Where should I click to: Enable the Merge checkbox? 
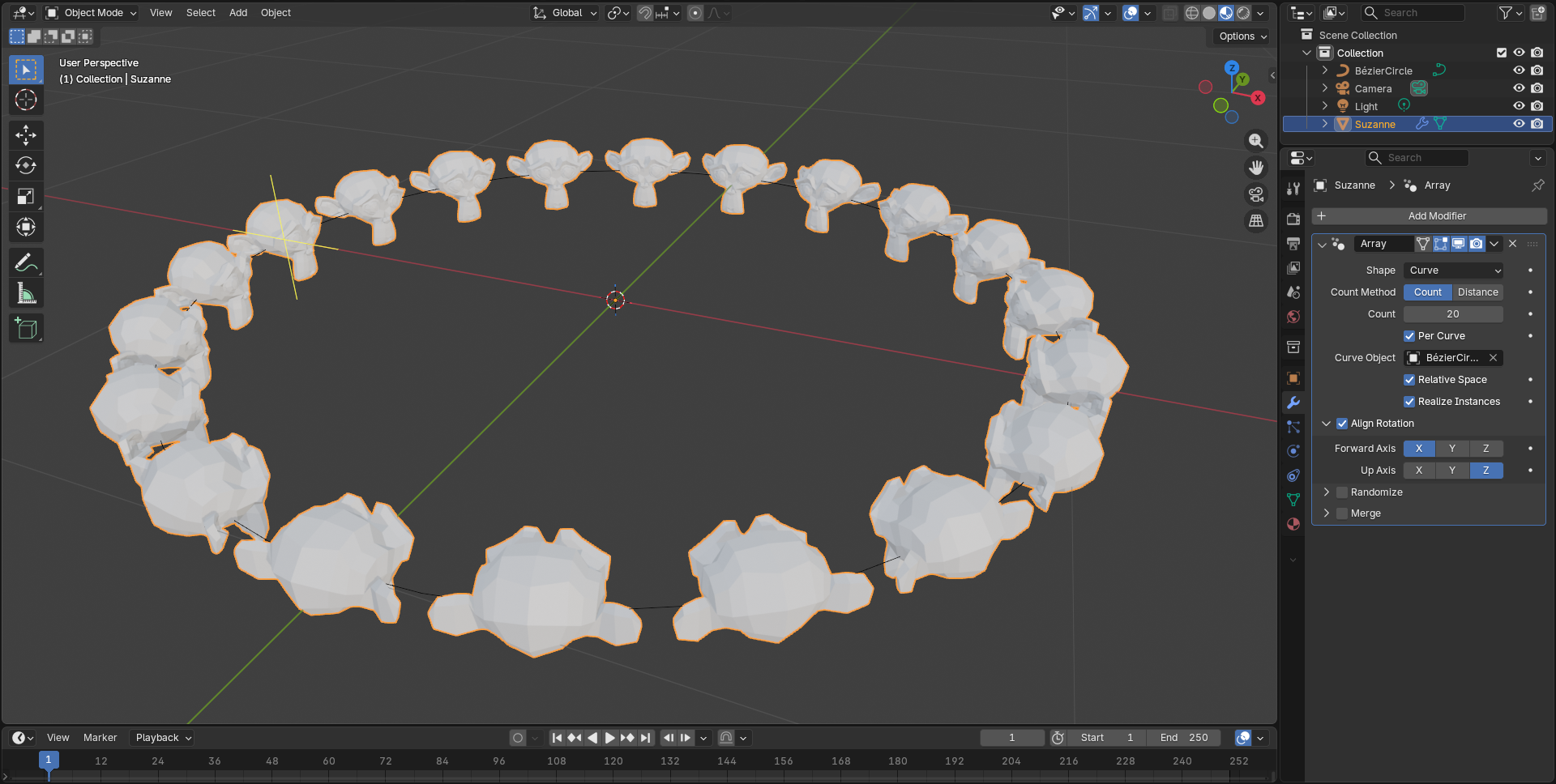[x=1342, y=513]
